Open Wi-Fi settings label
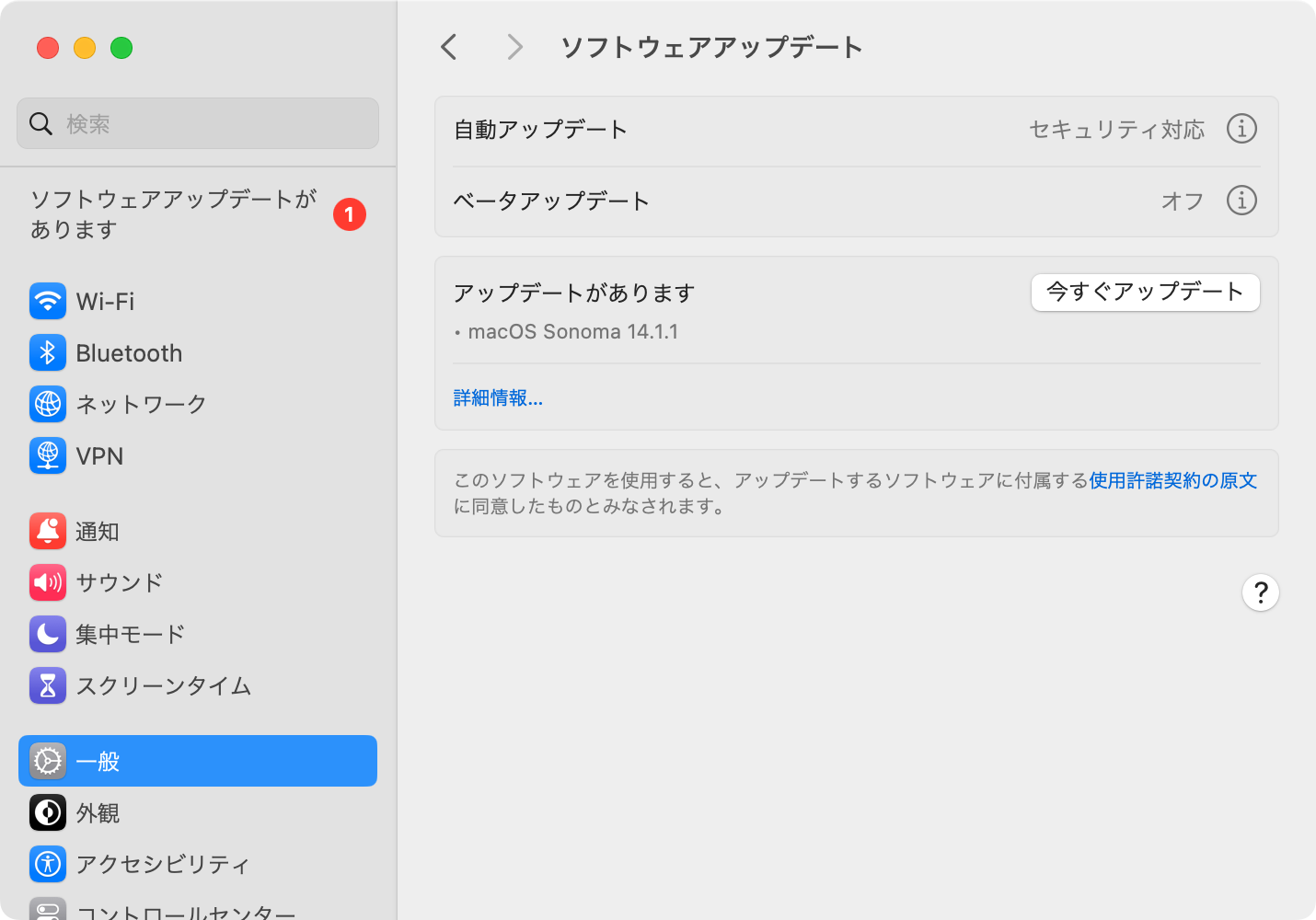 click(105, 302)
